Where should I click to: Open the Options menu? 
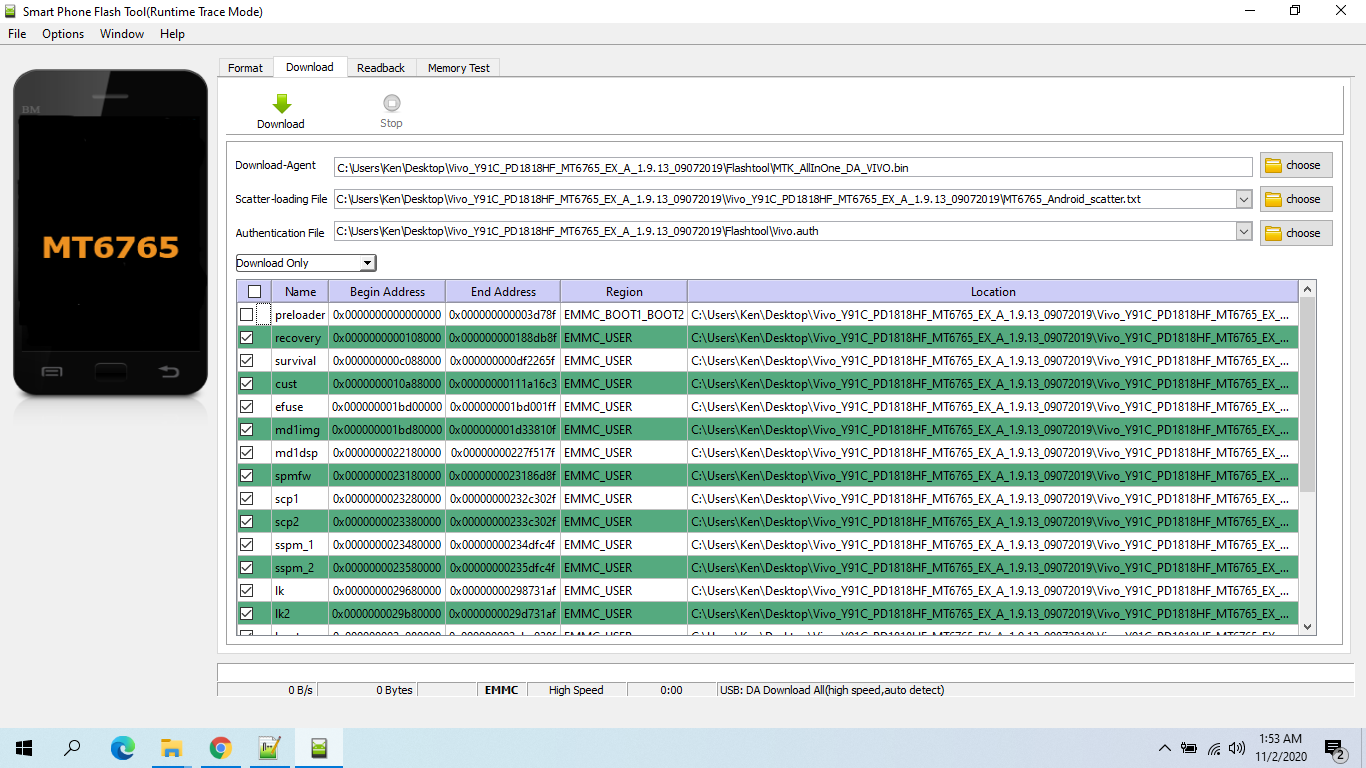coord(63,34)
